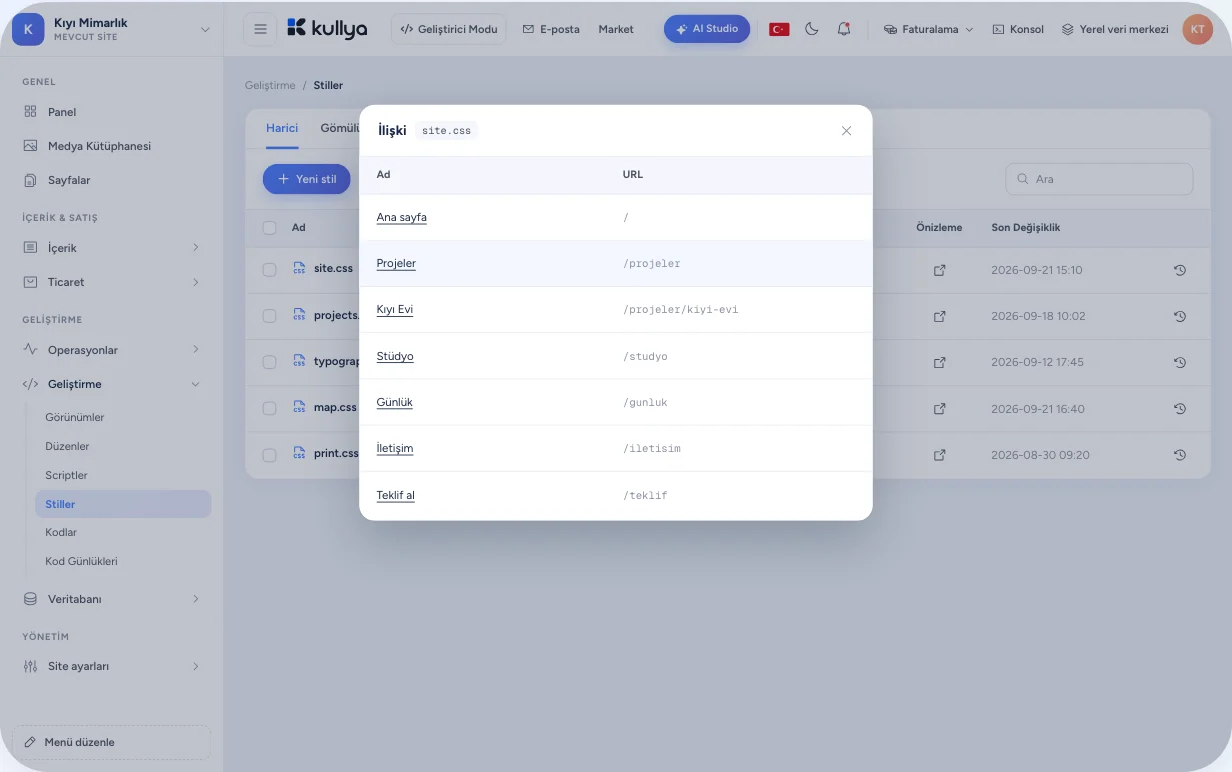Expand Site ayarları in sidebar

pos(112,666)
